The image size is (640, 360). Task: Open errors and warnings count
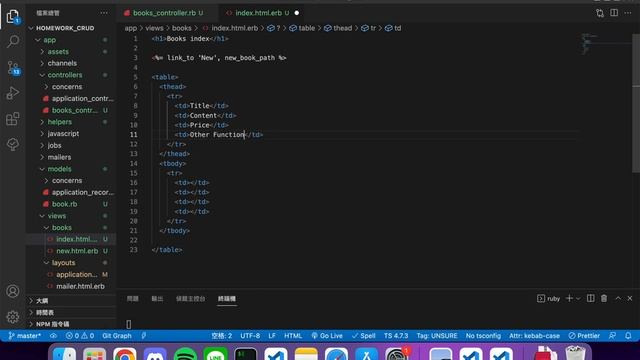pos(80,336)
